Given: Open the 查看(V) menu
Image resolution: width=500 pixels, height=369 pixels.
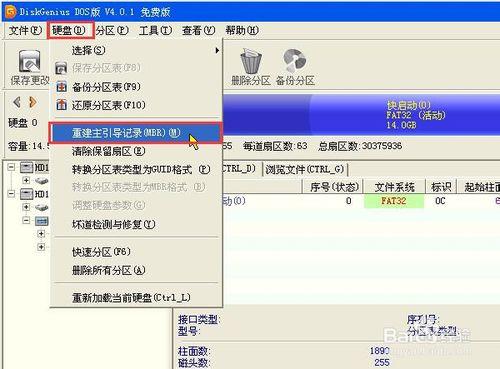Looking at the screenshot, I should pos(198,31).
